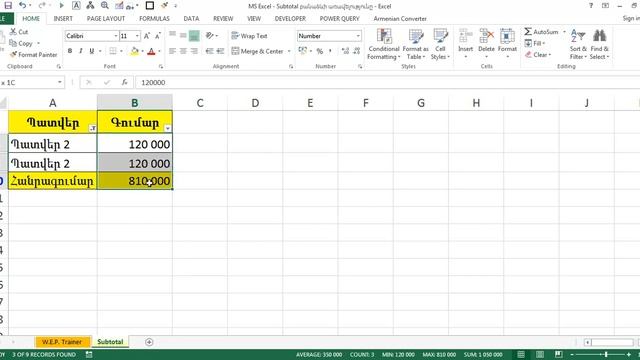Open the borders dropdown

click(121, 51)
